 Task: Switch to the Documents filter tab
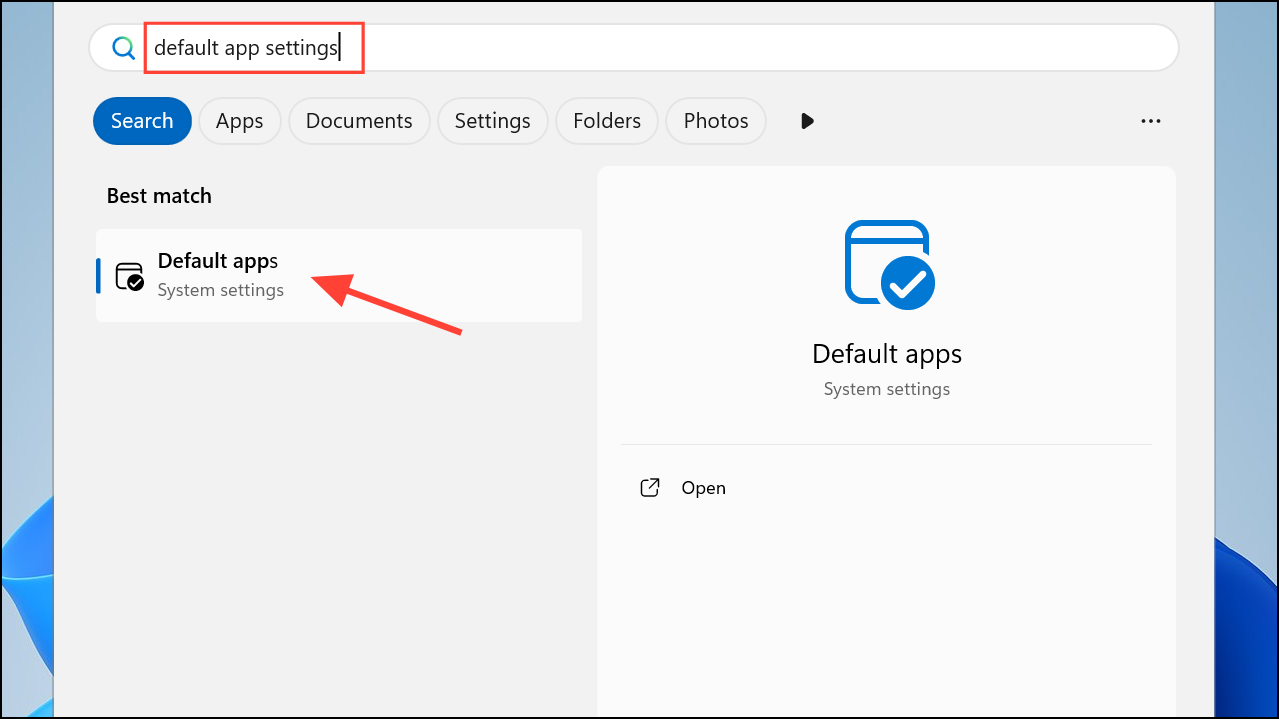(x=359, y=121)
